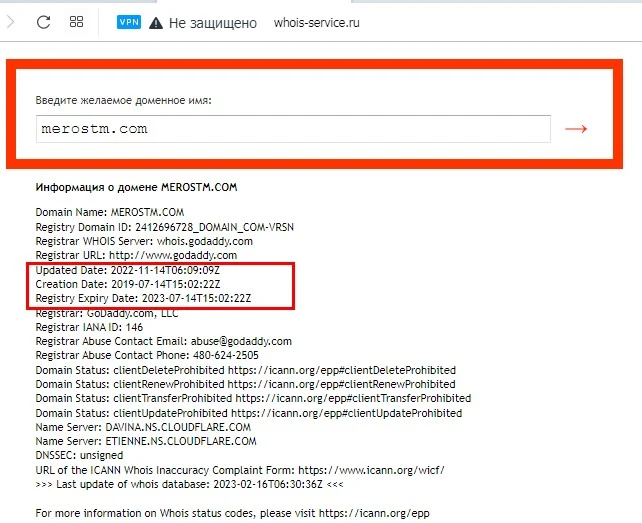Click the abuse phone 480-624-2505
Viewport: 642px width, 523px height.
click(x=226, y=355)
